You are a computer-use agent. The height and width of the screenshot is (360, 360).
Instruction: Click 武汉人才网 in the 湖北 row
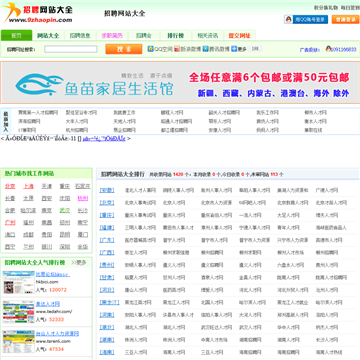(250, 328)
